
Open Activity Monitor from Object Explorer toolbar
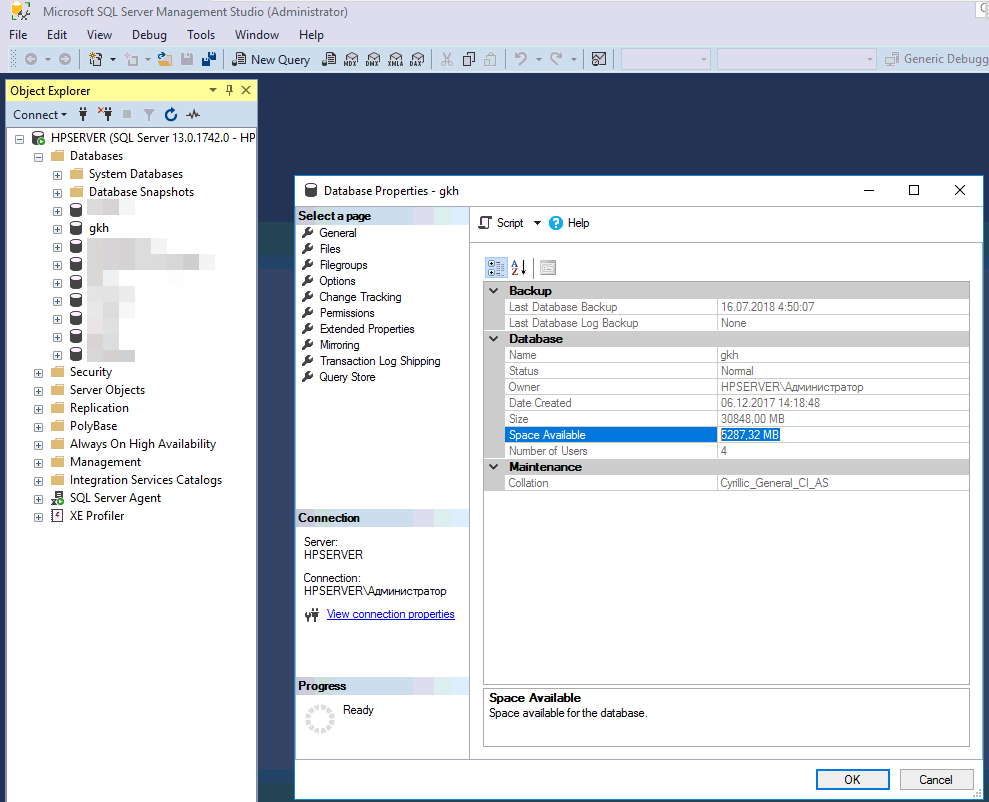click(192, 114)
